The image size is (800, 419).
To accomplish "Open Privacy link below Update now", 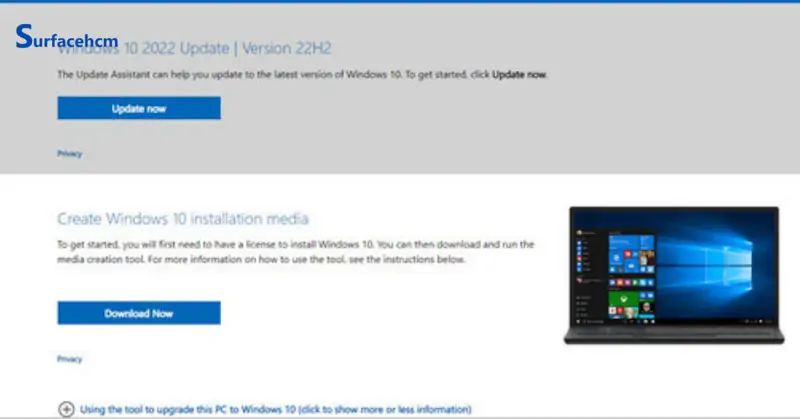I will (69, 154).
